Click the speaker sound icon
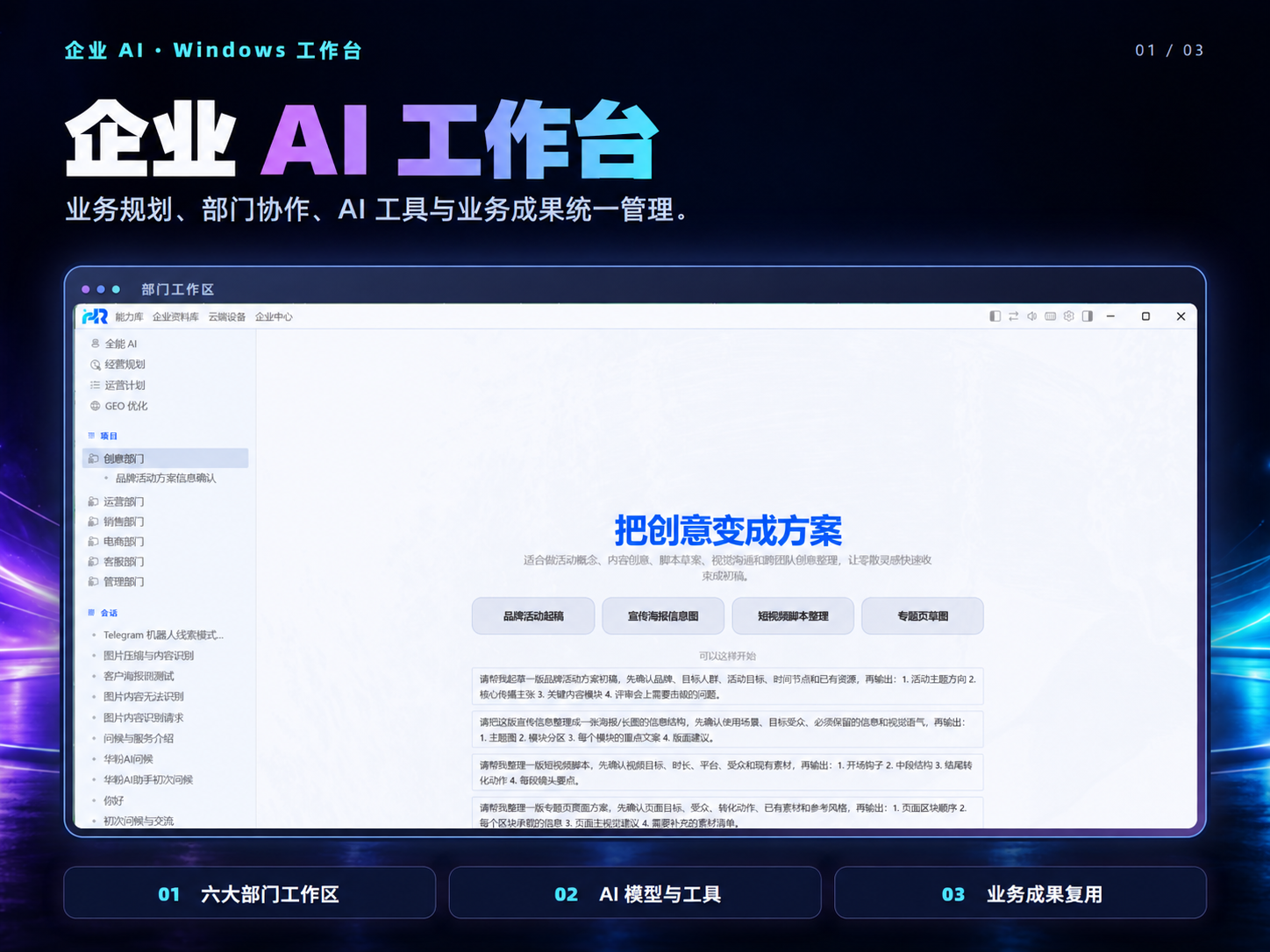The height and width of the screenshot is (952, 1270). (x=1031, y=316)
